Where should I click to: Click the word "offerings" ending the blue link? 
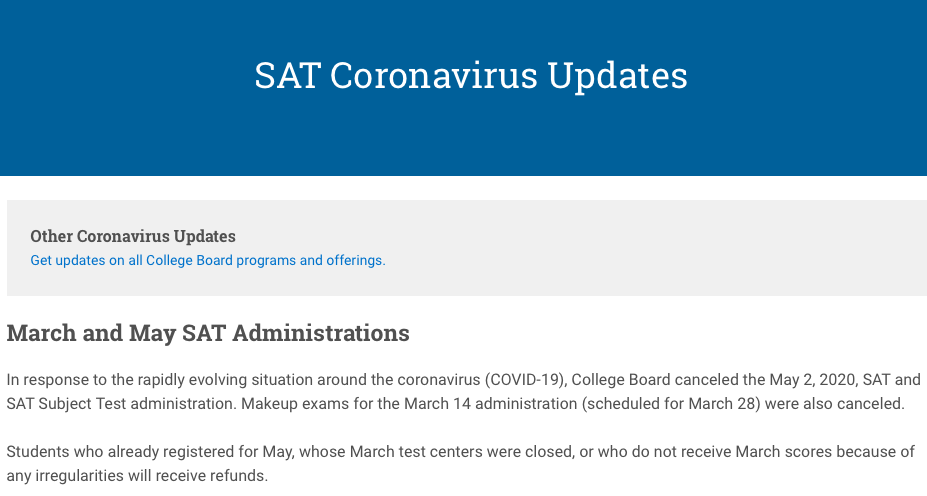(354, 261)
